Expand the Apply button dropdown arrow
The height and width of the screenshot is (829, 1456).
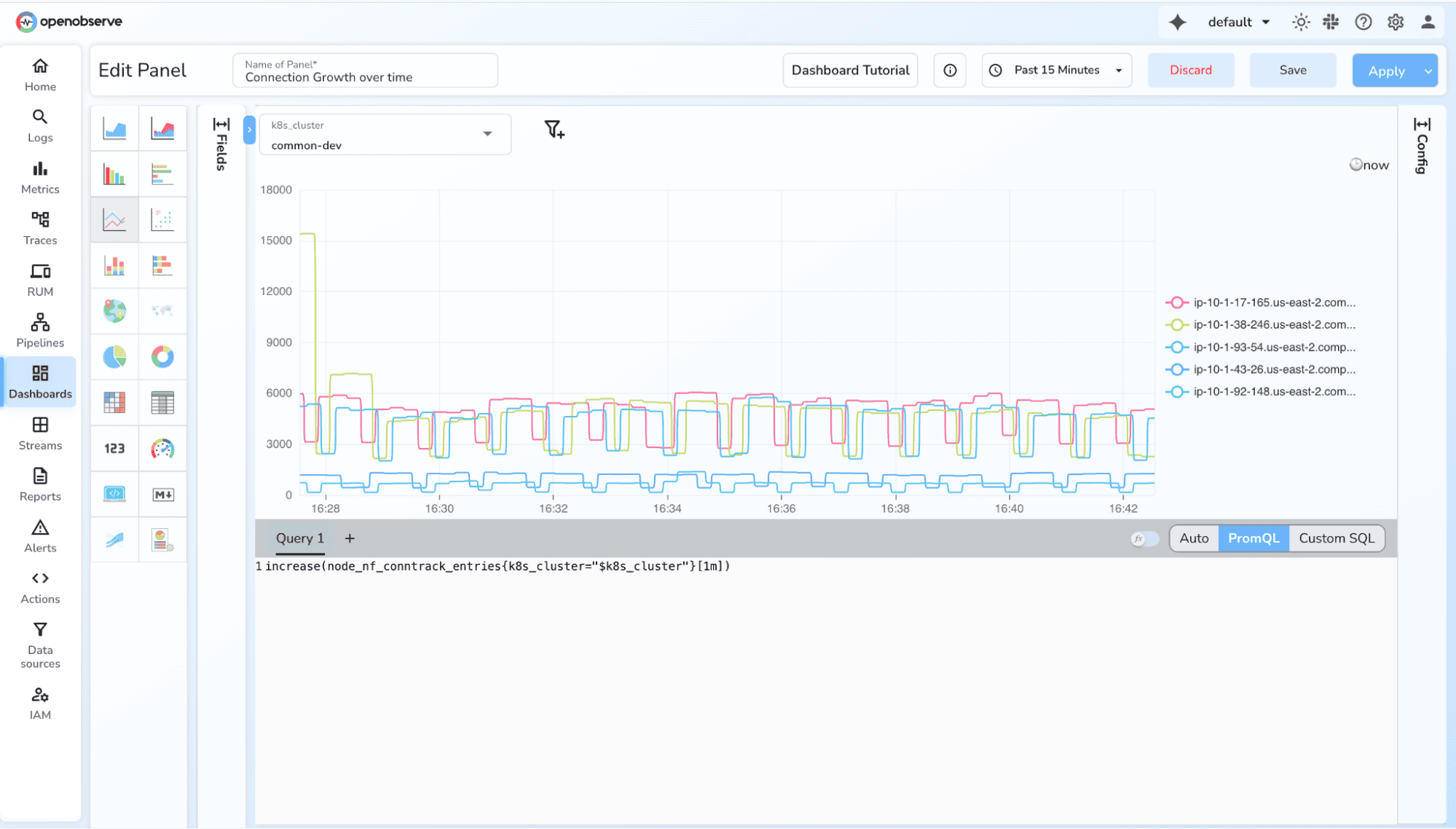pos(1428,71)
